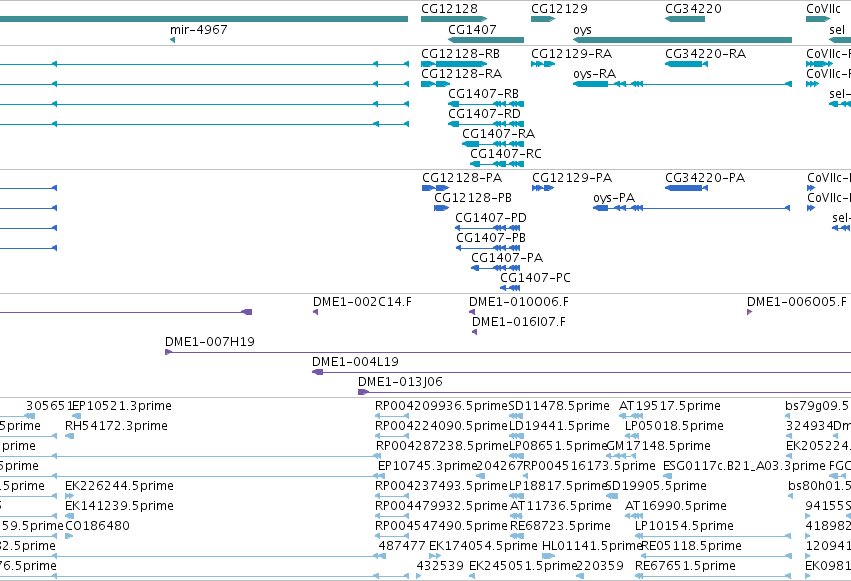
Task: Click EST RP004224090.5prime
Action: click(441, 426)
